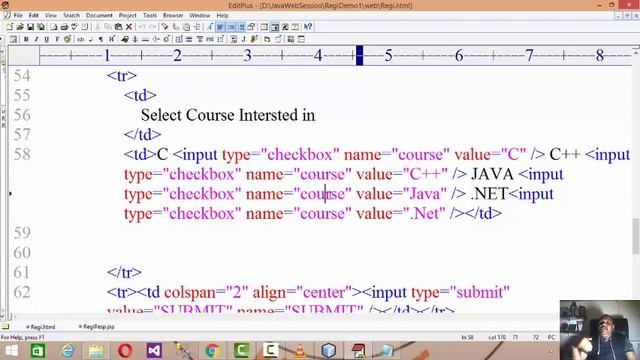Click the Cut scissors icon
Viewport: 640px width, 360px height.
click(x=97, y=27)
